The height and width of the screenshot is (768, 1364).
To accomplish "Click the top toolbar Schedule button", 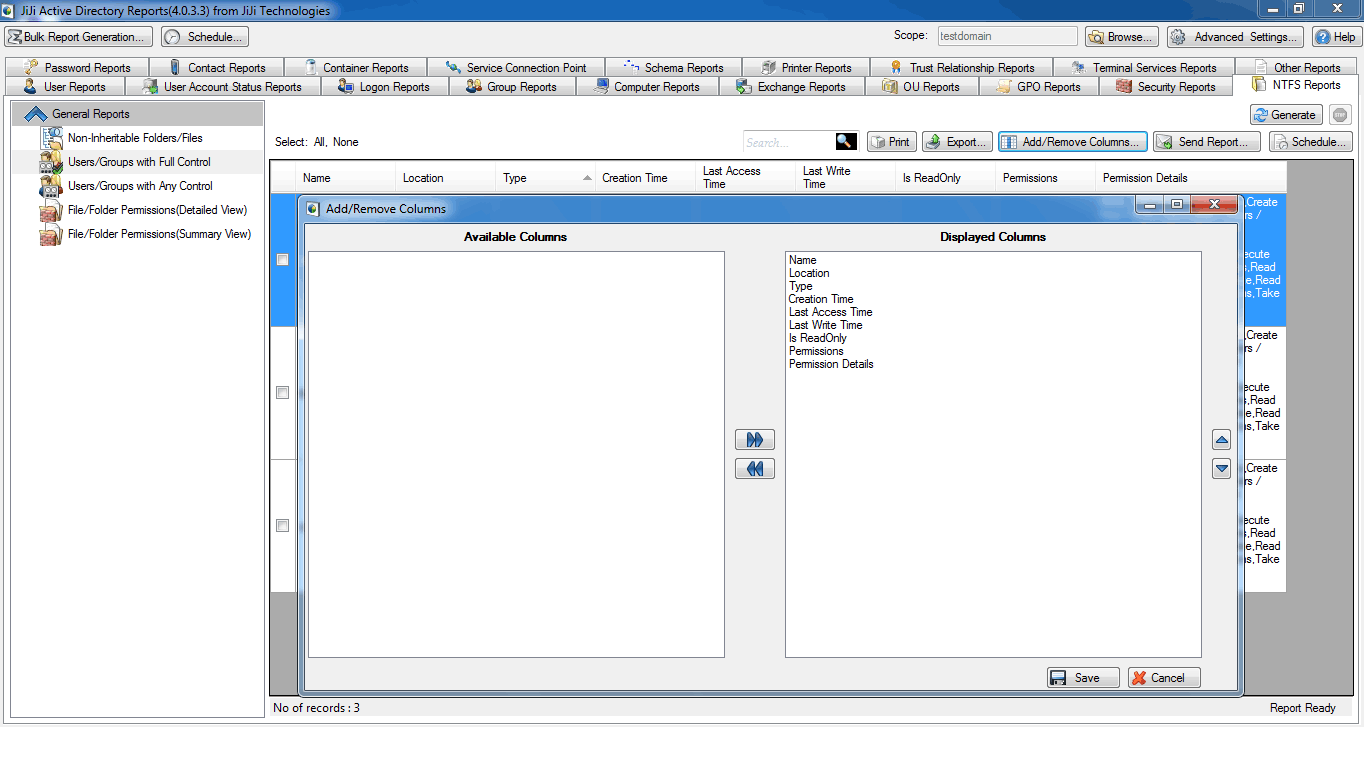I will pos(205,37).
